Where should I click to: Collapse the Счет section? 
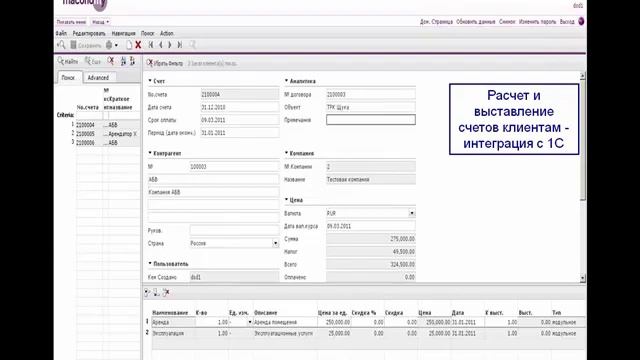(150, 81)
